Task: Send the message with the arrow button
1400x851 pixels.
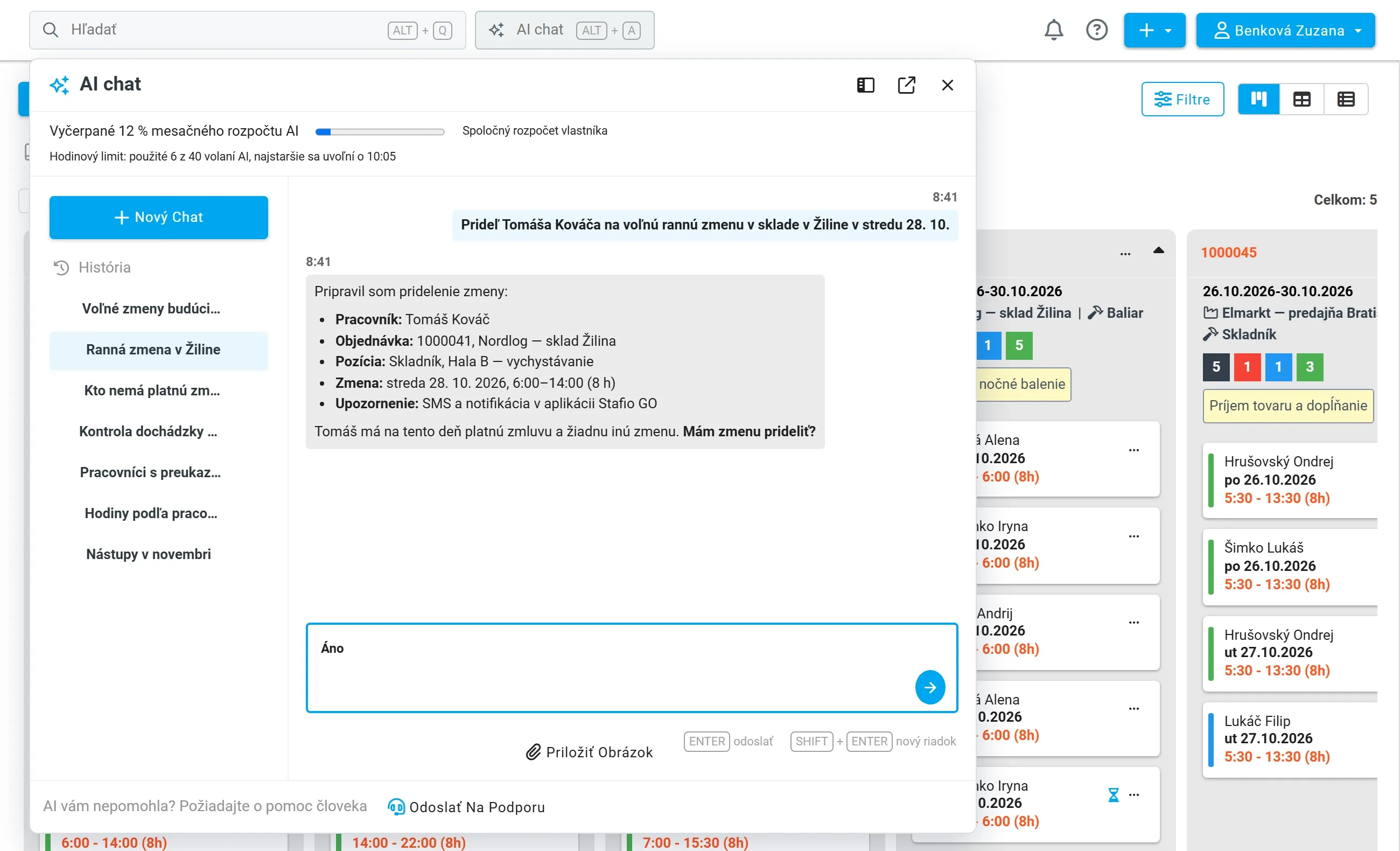Action: pos(929,687)
